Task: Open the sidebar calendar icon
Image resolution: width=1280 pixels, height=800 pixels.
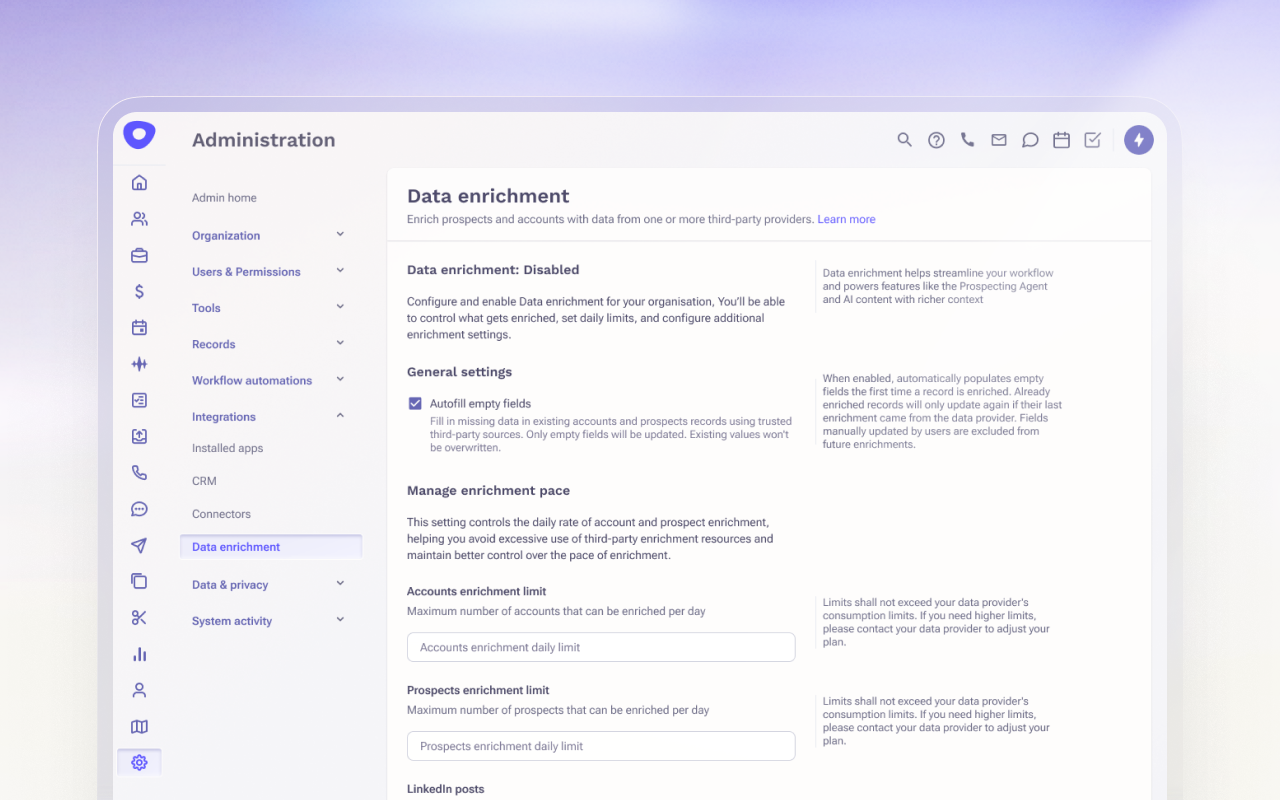Action: tap(139, 327)
